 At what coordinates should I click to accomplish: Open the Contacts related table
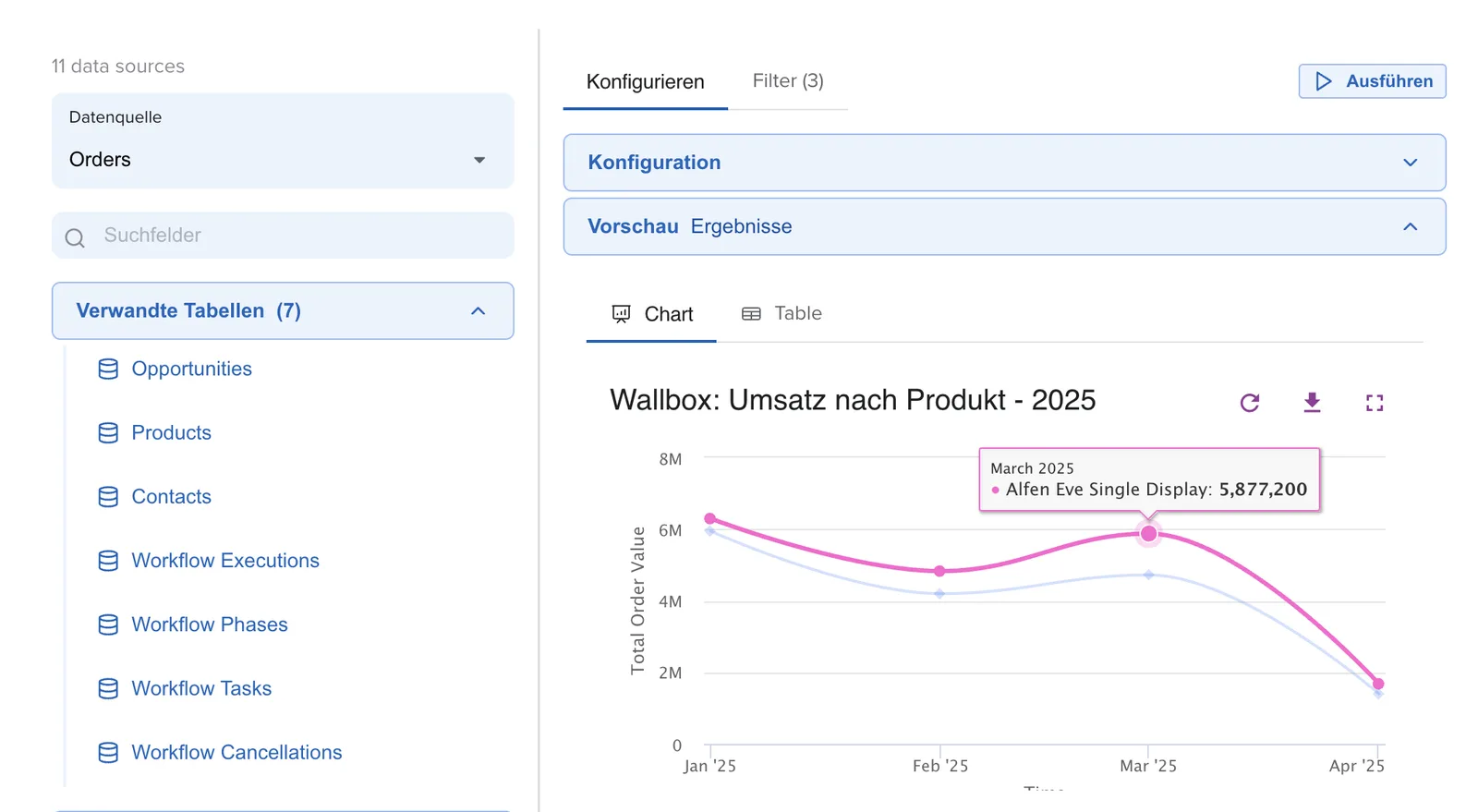tap(171, 497)
